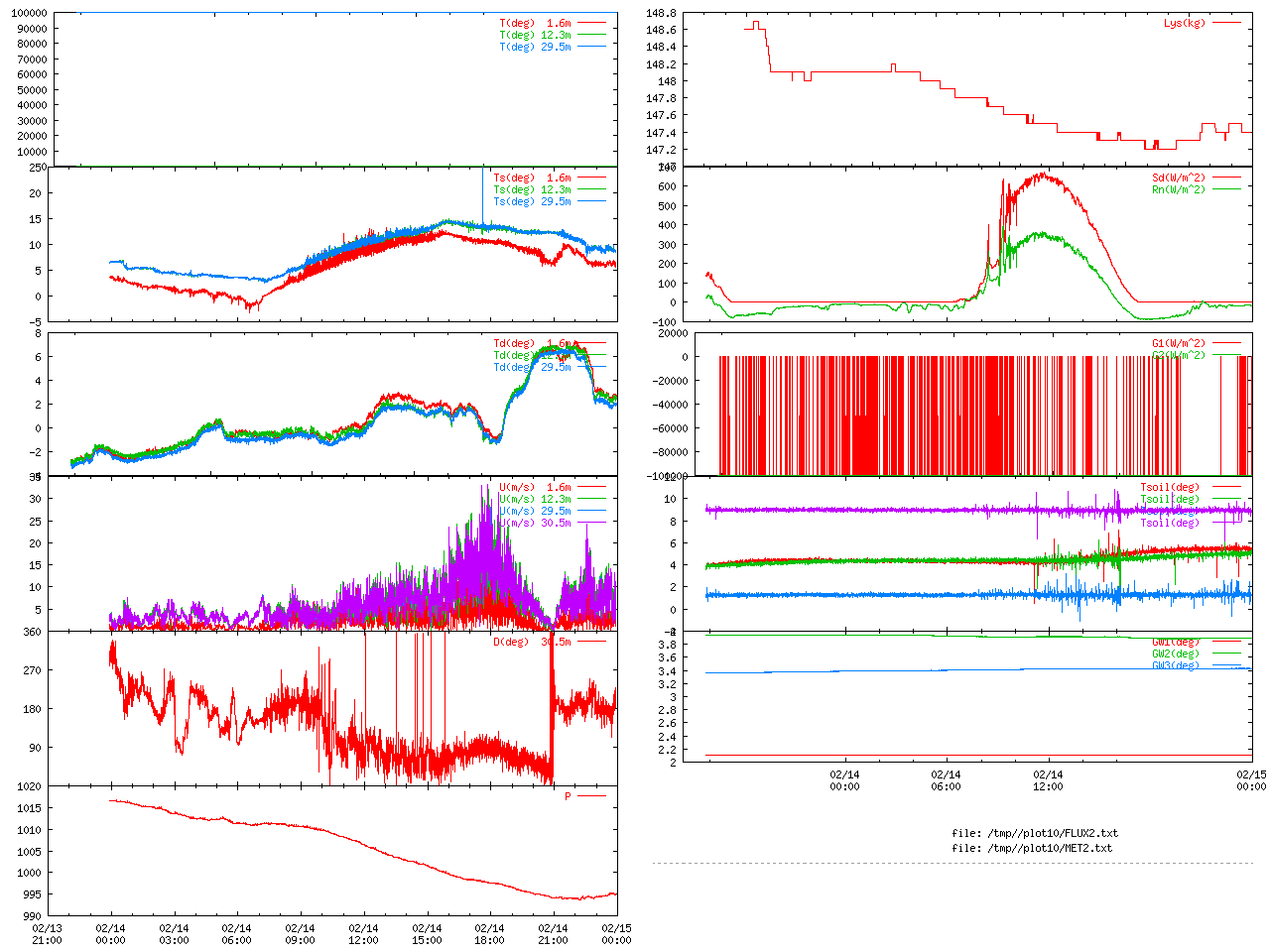
Task: Click the "T(deg) 29.5m" legend label
Action: [536, 47]
